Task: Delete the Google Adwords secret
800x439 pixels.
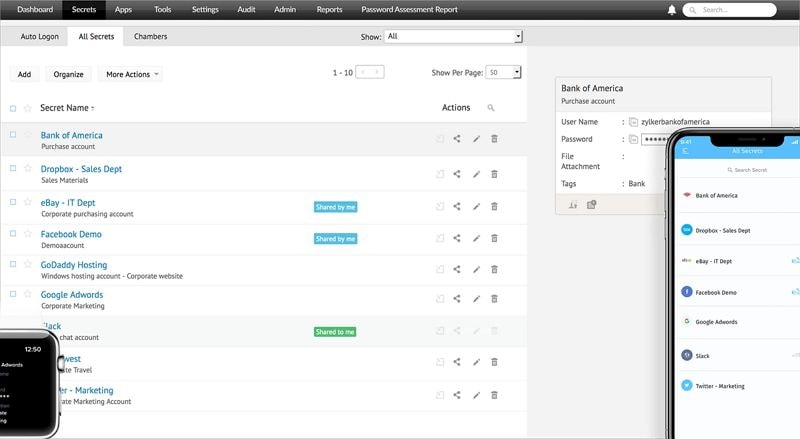Action: [x=494, y=299]
